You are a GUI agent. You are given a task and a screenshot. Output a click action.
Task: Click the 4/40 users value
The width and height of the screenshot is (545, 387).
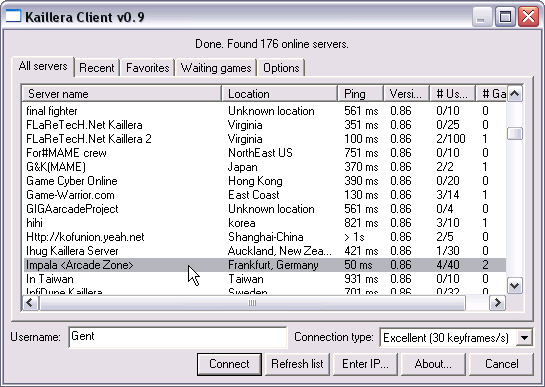[x=448, y=265]
